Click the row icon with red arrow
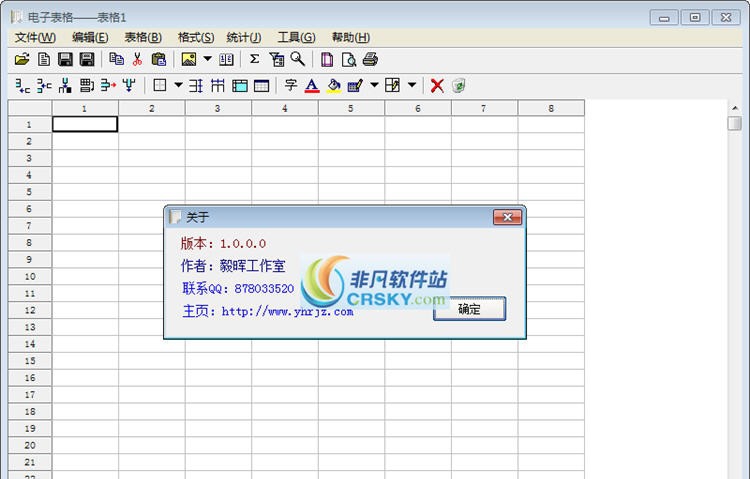 click(108, 86)
